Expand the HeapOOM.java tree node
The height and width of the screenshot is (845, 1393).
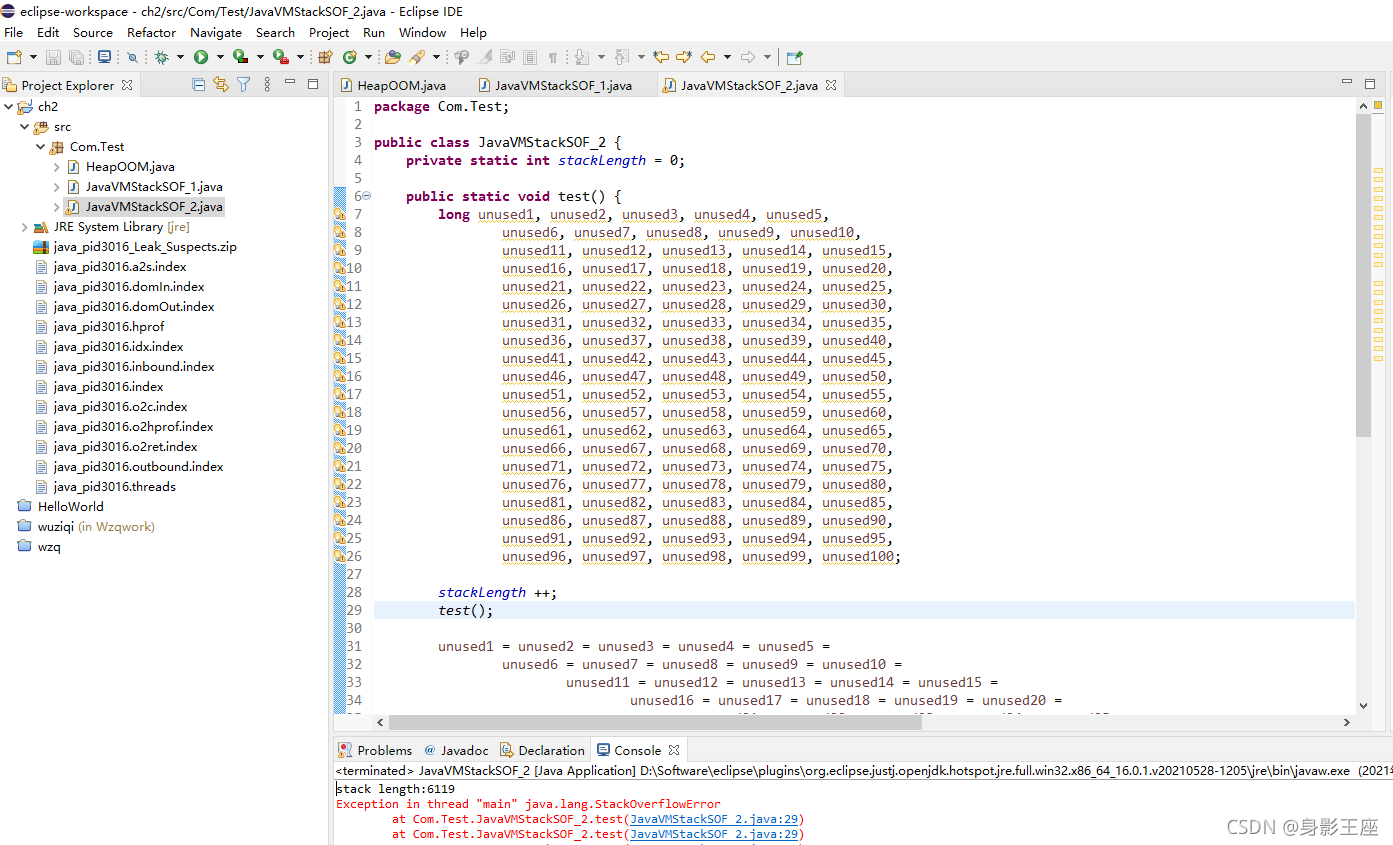[57, 166]
